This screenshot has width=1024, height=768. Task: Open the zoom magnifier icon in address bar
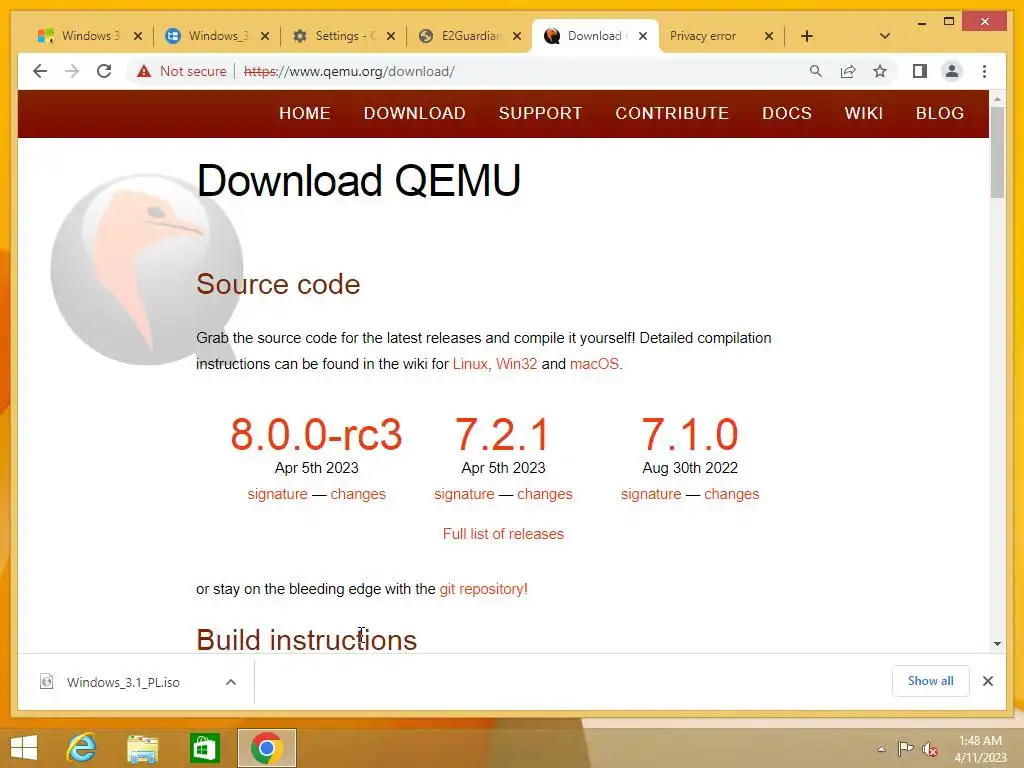[x=815, y=71]
